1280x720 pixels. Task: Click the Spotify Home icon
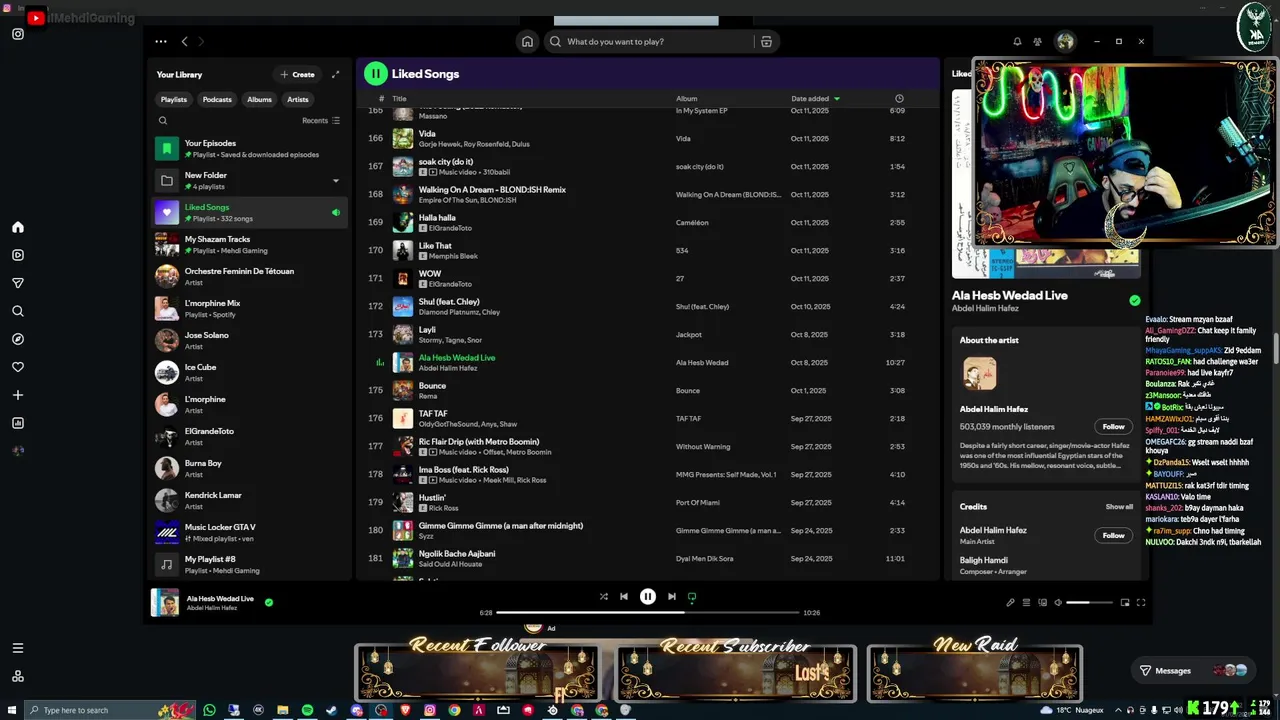[x=527, y=42]
